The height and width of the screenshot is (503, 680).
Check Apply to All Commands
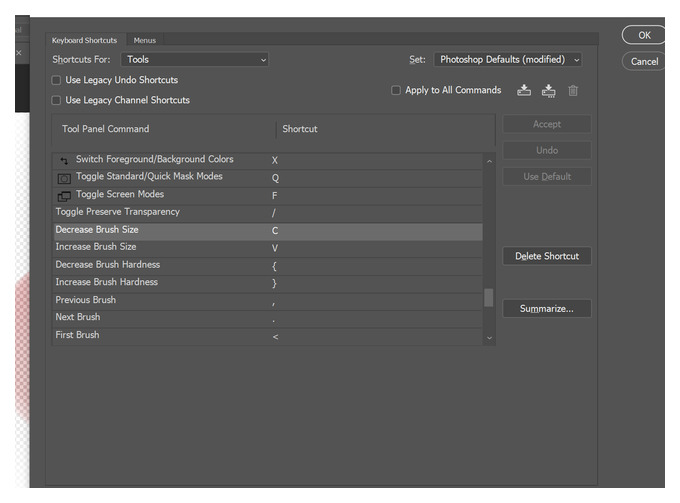coord(396,90)
